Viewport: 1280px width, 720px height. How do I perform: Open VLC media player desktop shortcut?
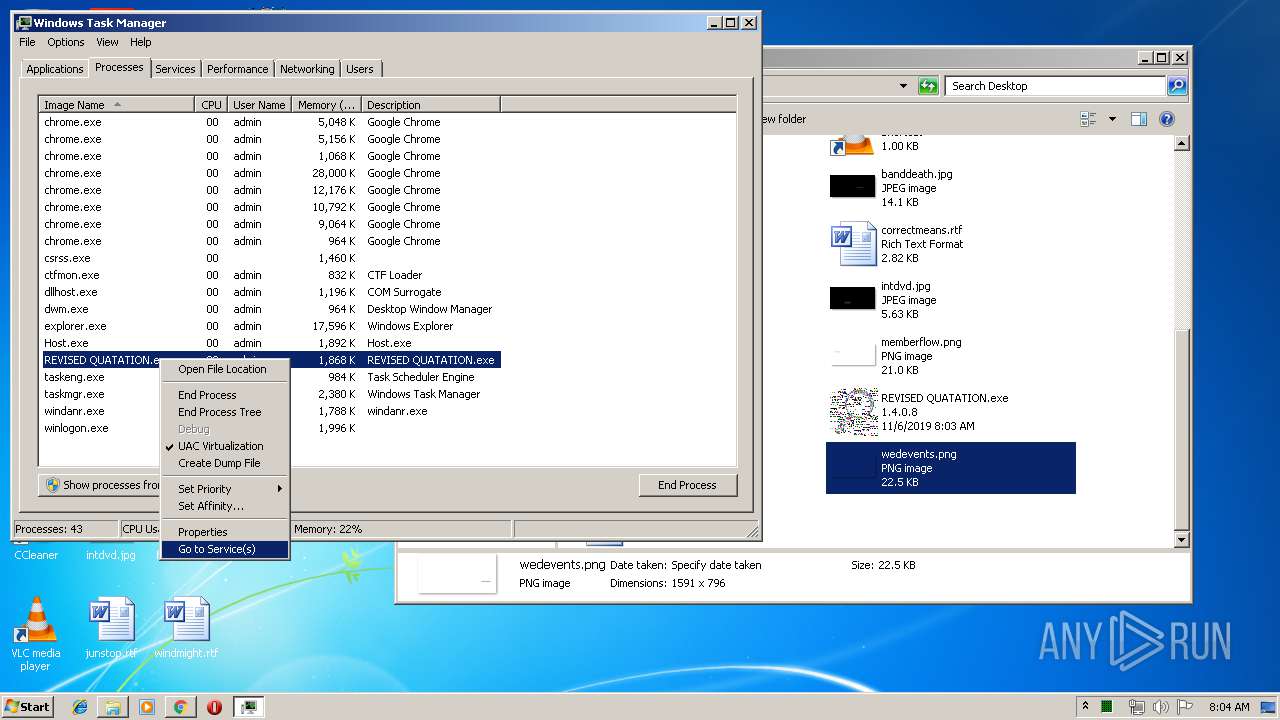pos(35,634)
